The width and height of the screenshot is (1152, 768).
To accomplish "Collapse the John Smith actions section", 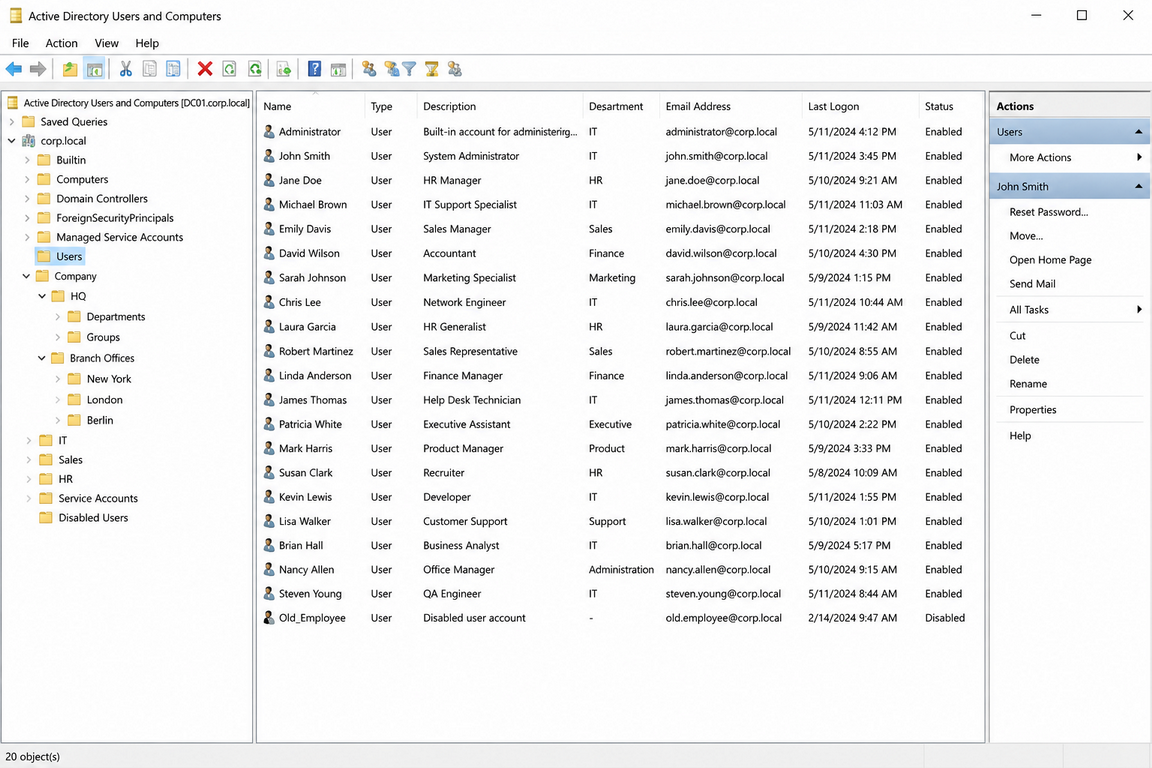I will 1138,186.
